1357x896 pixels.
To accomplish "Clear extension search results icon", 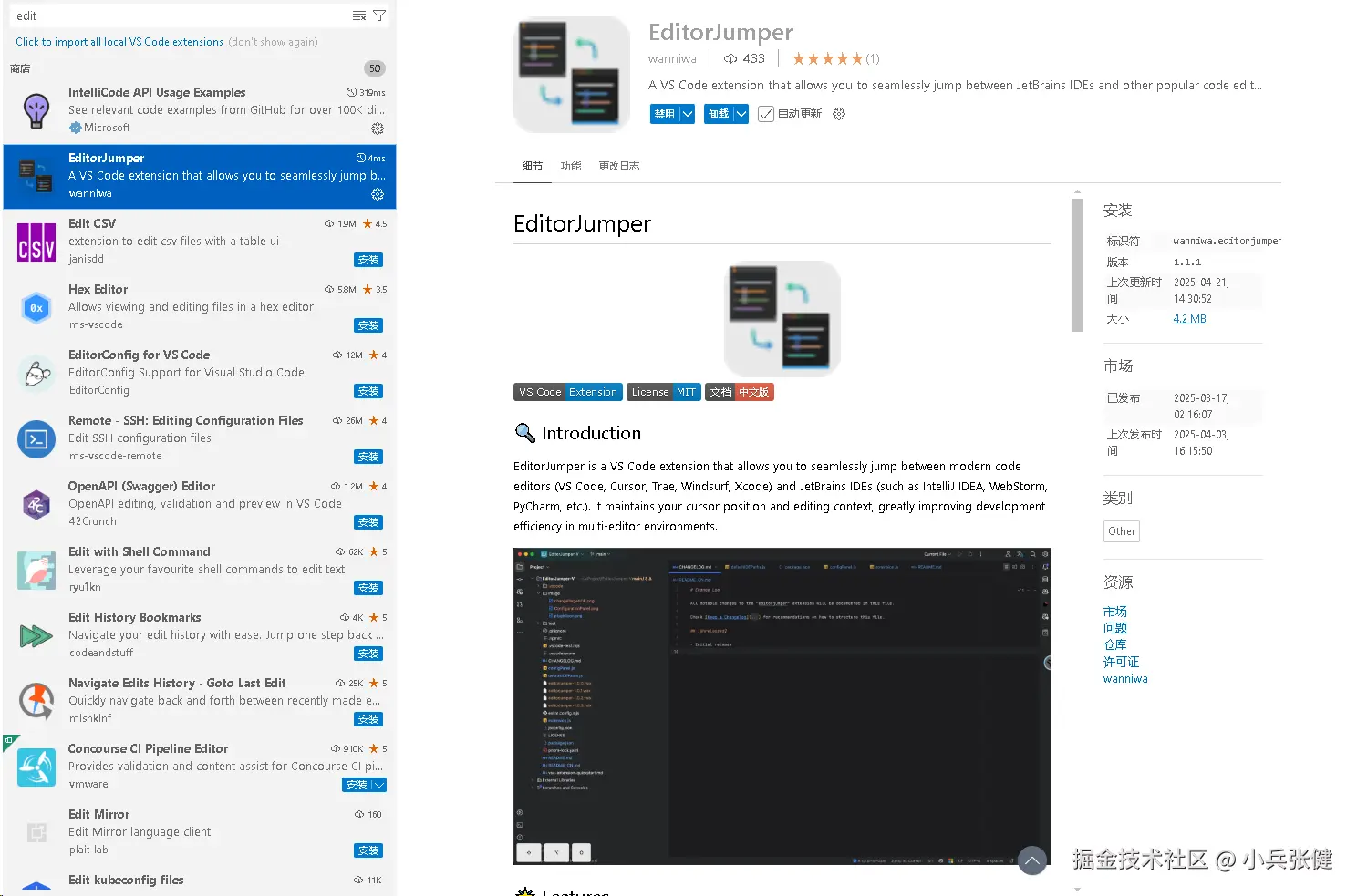I will click(359, 15).
